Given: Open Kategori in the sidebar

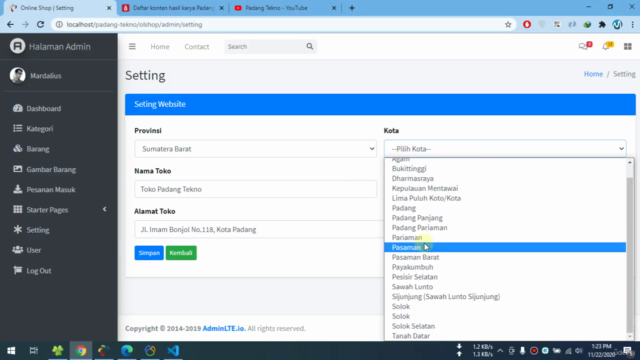Looking at the screenshot, I should coord(40,129).
